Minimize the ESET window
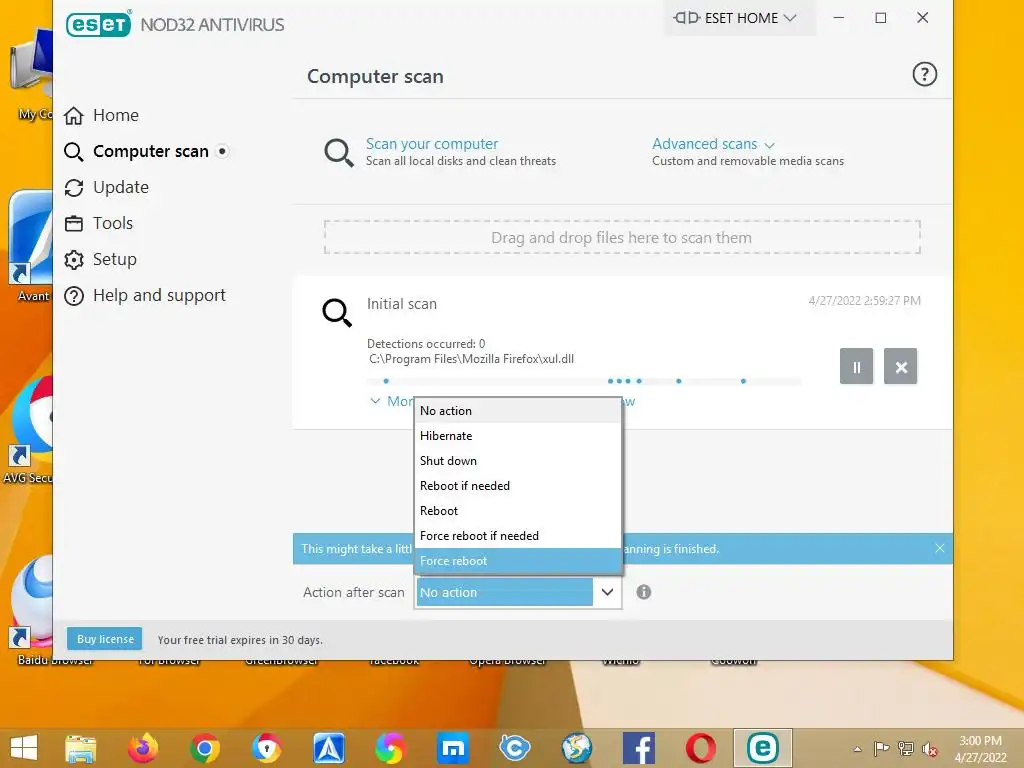This screenshot has width=1024, height=768. pyautogui.click(x=839, y=18)
